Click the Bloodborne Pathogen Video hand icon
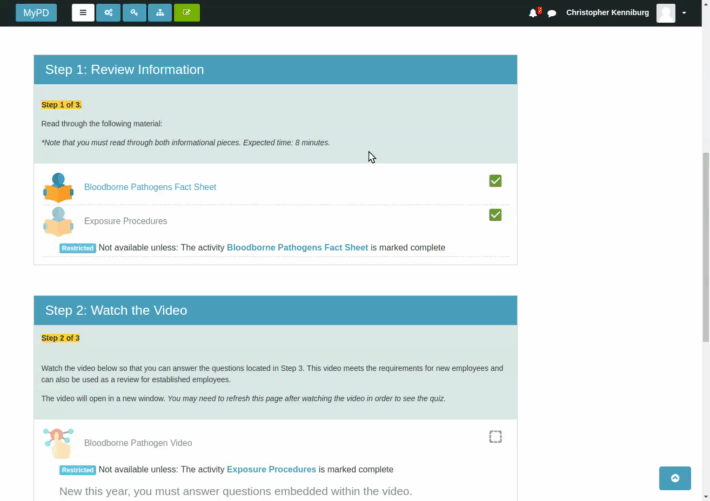 pos(58,443)
